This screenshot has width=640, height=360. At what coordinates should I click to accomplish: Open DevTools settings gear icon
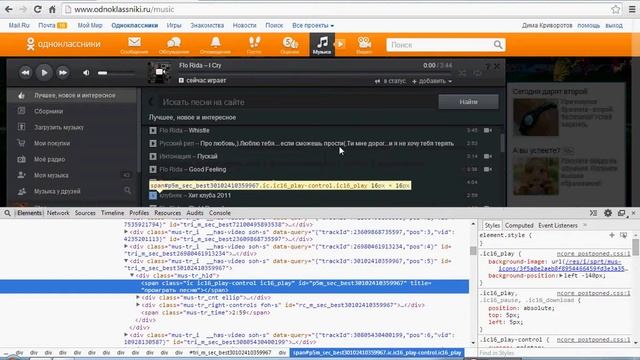click(608, 213)
